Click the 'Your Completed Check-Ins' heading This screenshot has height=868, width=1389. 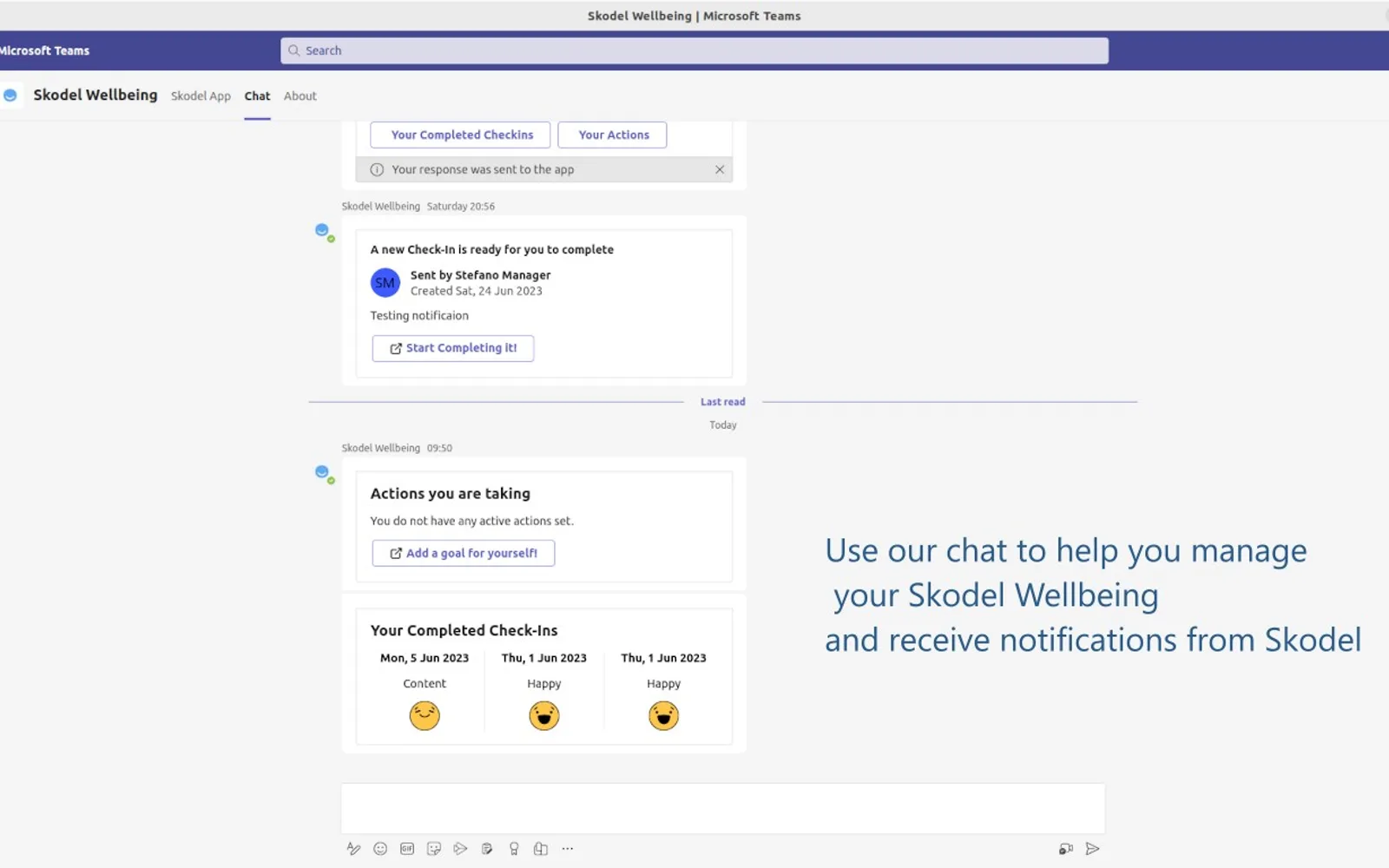coord(464,630)
